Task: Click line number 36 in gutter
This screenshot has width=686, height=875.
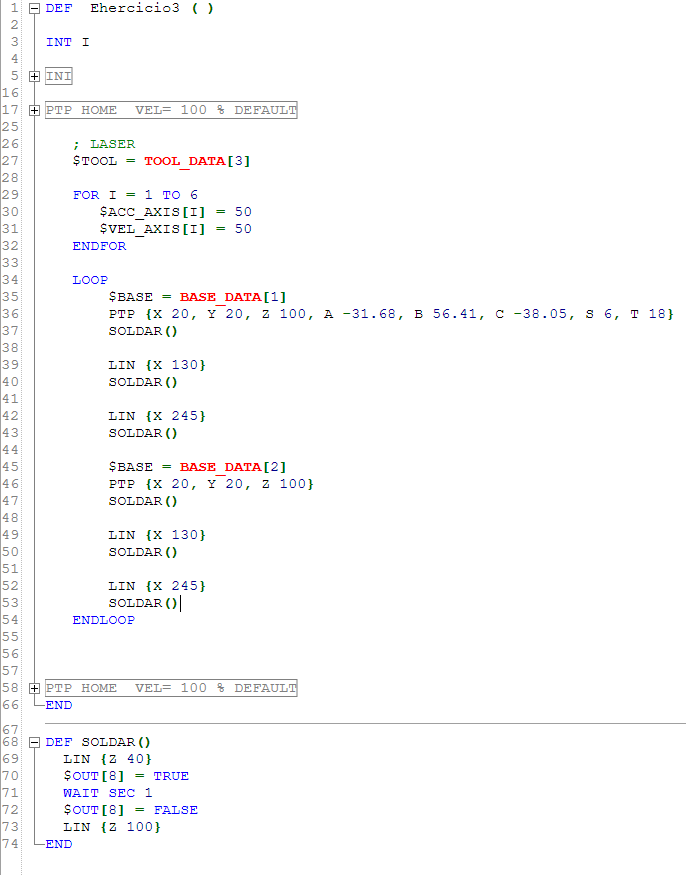Action: click(x=10, y=314)
